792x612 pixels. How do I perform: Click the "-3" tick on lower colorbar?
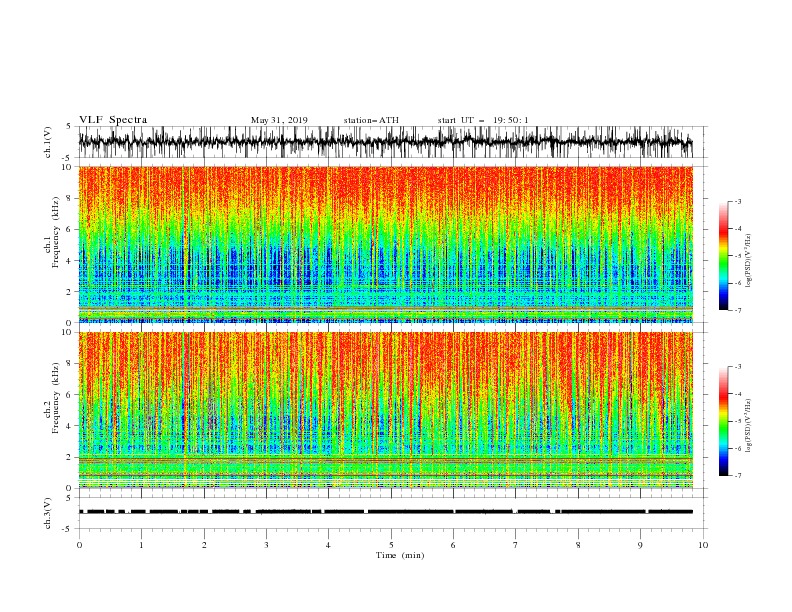[737, 367]
